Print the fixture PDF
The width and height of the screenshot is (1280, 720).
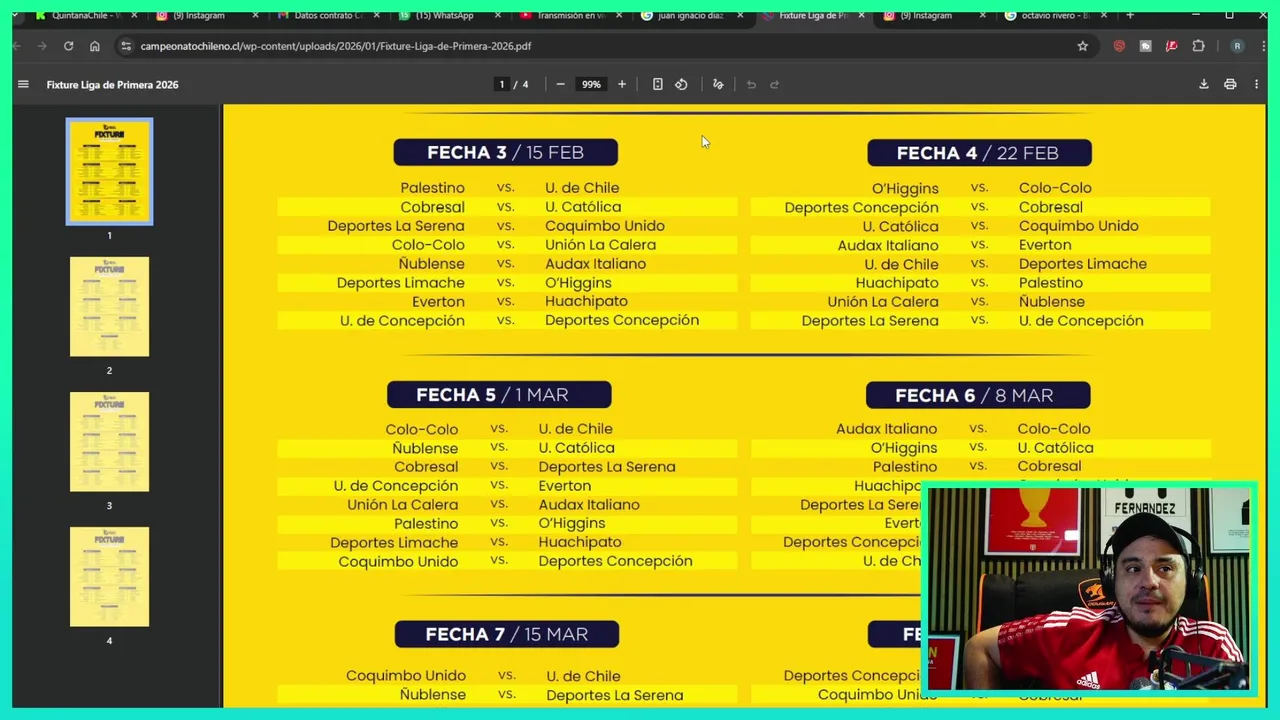pos(1230,84)
